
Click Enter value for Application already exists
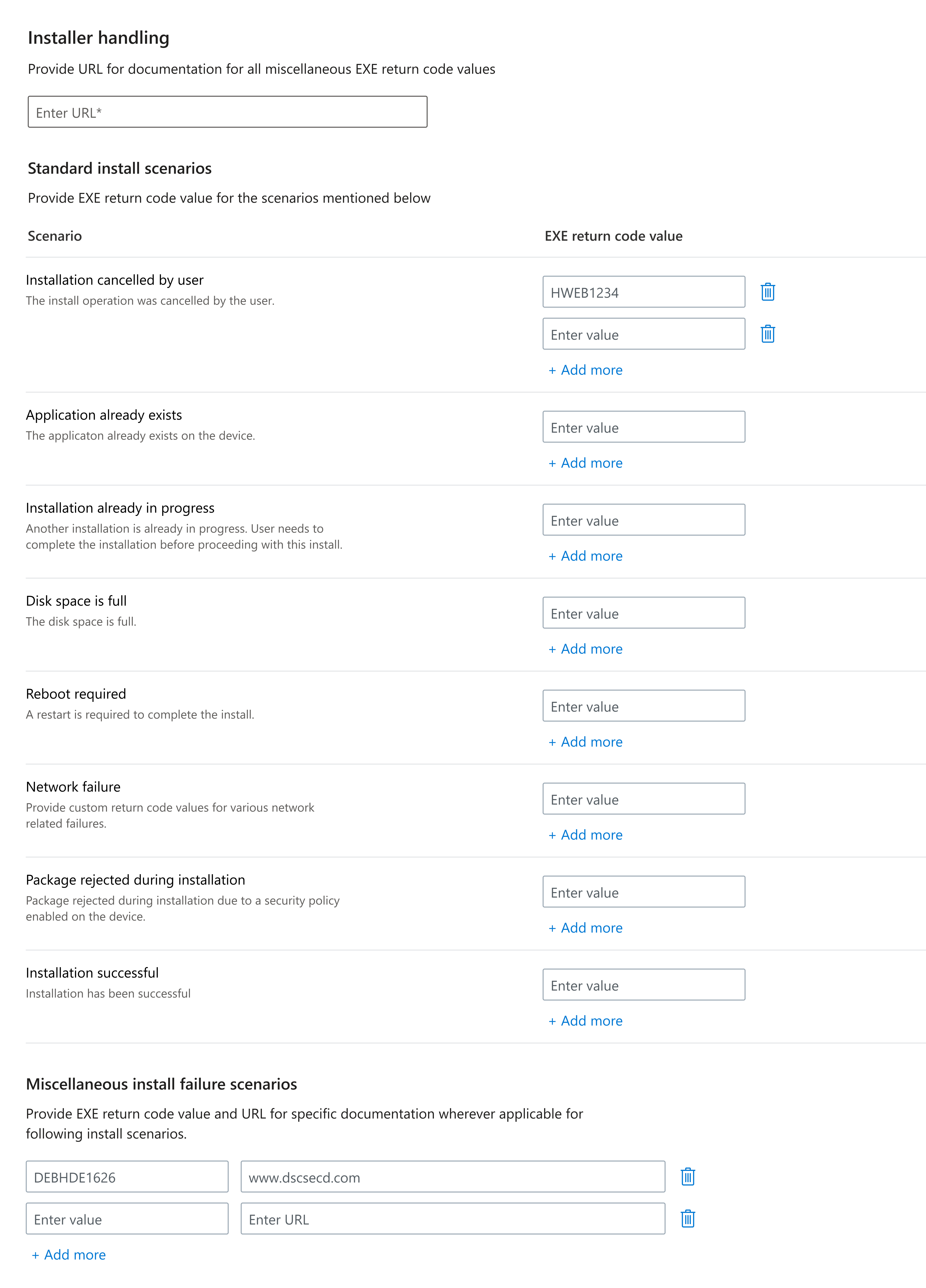coord(644,426)
